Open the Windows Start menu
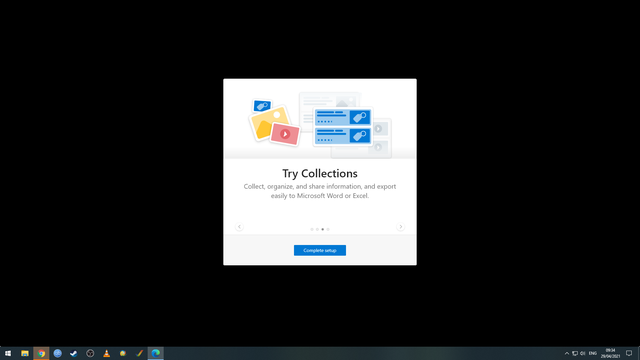Viewport: 640px width, 360px height. 8,353
